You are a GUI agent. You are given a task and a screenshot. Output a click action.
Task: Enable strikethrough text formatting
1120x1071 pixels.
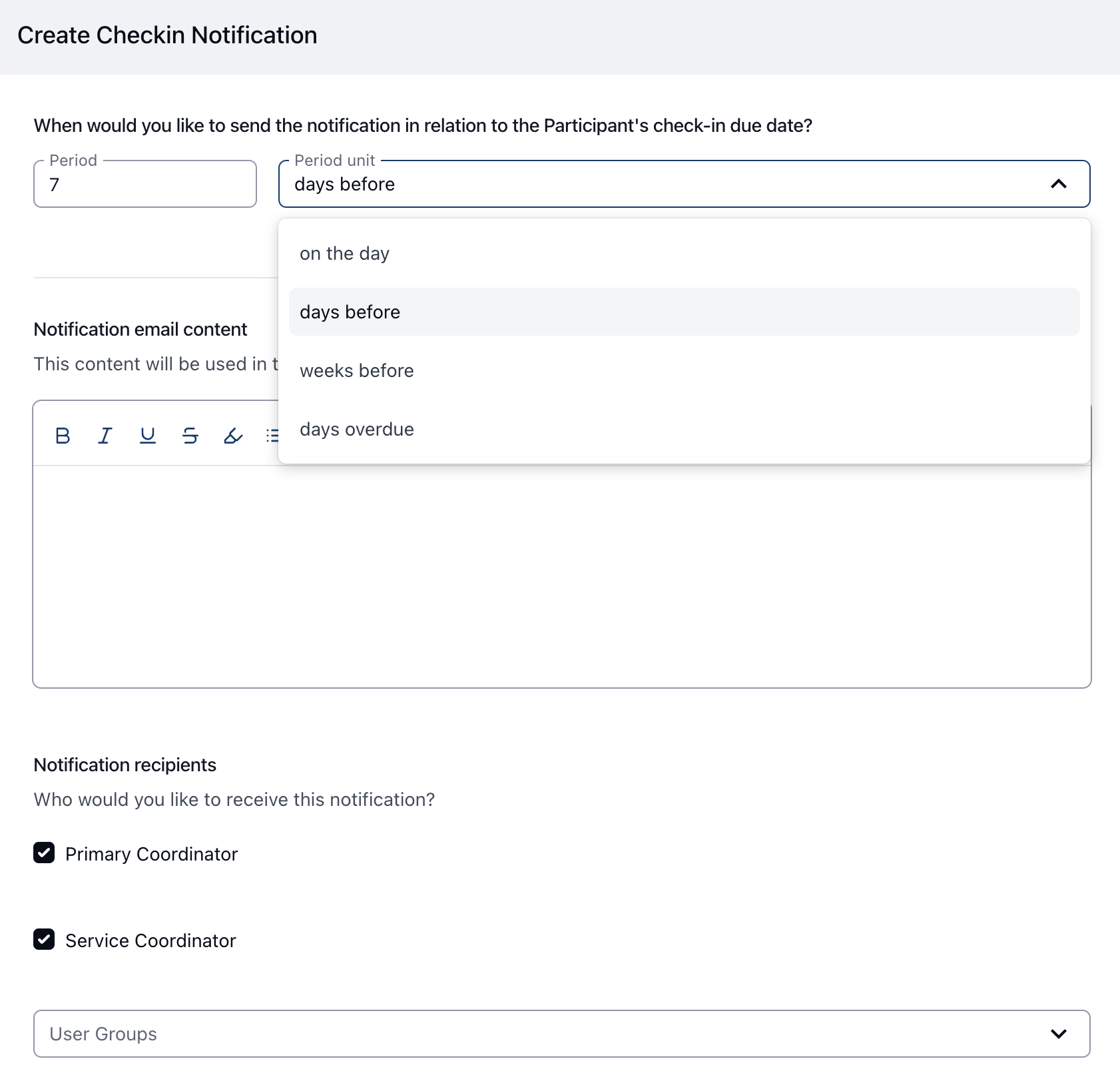point(190,436)
